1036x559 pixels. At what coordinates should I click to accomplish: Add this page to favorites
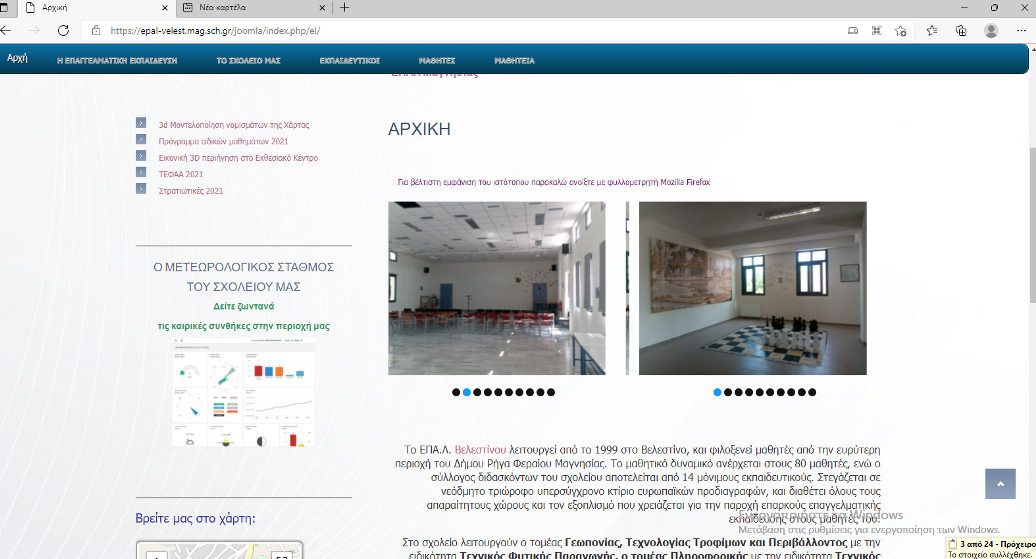pos(901,30)
